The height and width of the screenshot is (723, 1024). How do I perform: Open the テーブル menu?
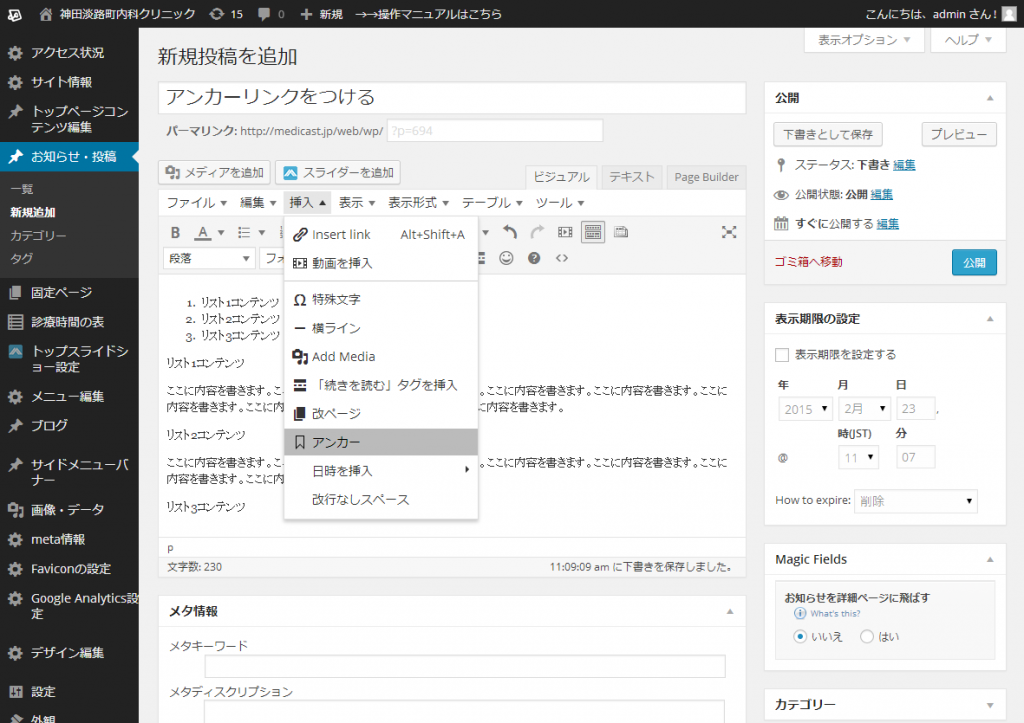(x=492, y=202)
